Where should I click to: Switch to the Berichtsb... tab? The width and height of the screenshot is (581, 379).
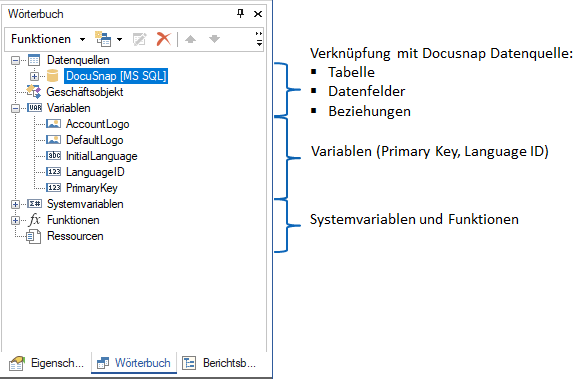point(219,363)
